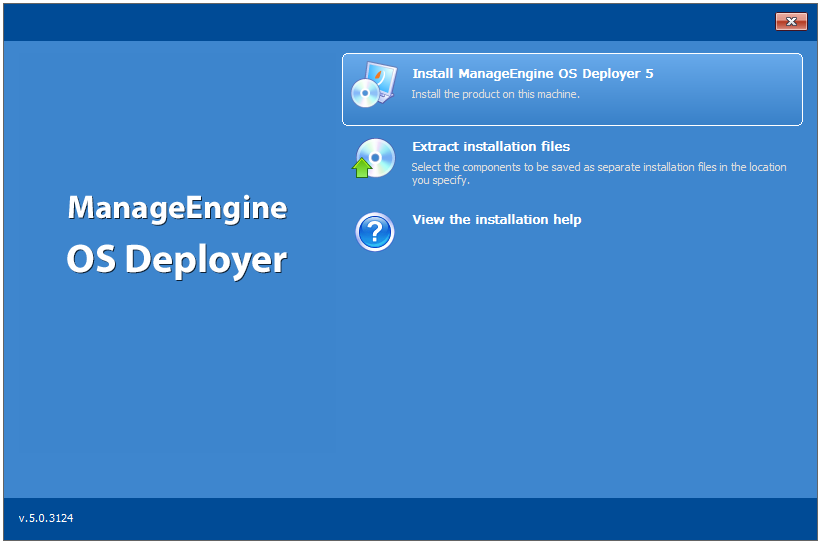Click the 'Select the components to be saved' description
Screen dimensions: 819x541
pos(599,173)
